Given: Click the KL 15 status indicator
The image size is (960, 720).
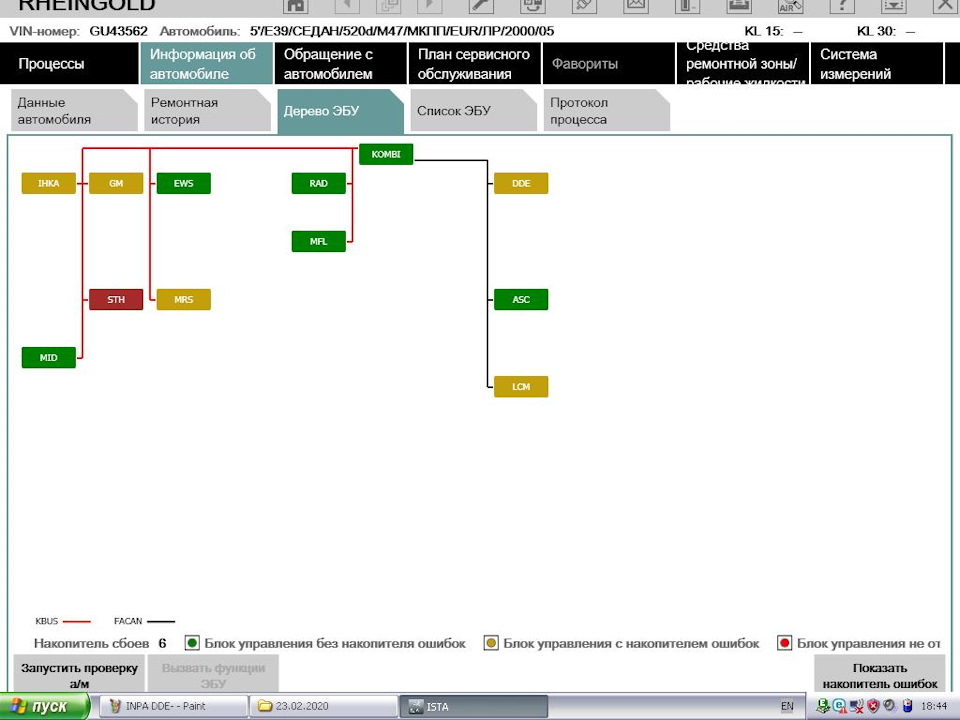Looking at the screenshot, I should point(774,31).
